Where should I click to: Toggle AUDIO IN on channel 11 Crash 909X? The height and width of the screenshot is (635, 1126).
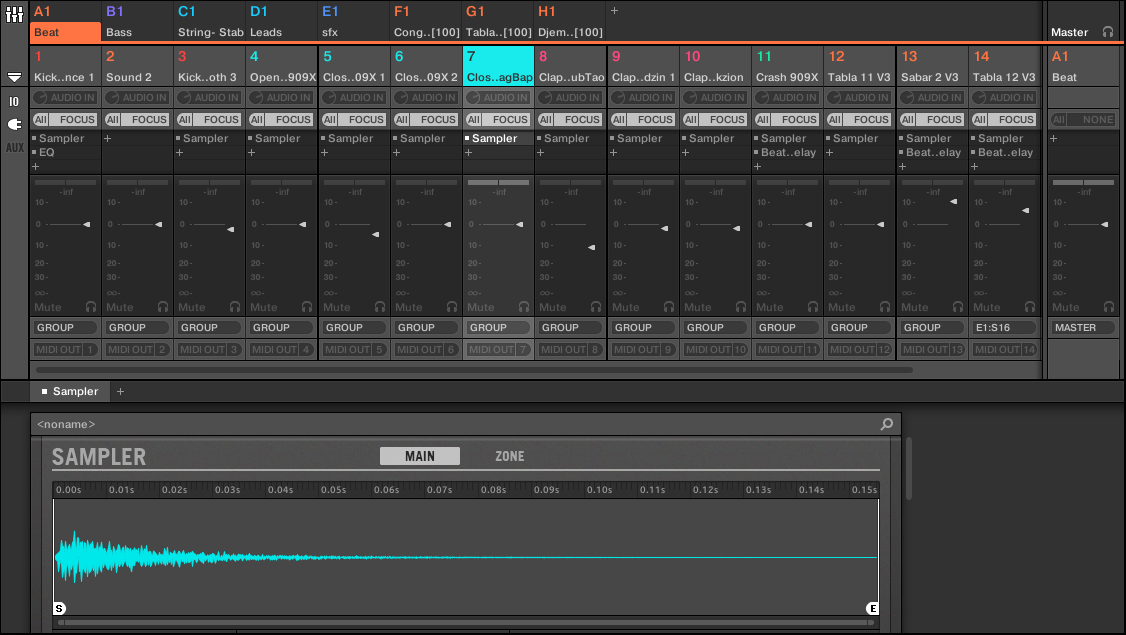[787, 98]
